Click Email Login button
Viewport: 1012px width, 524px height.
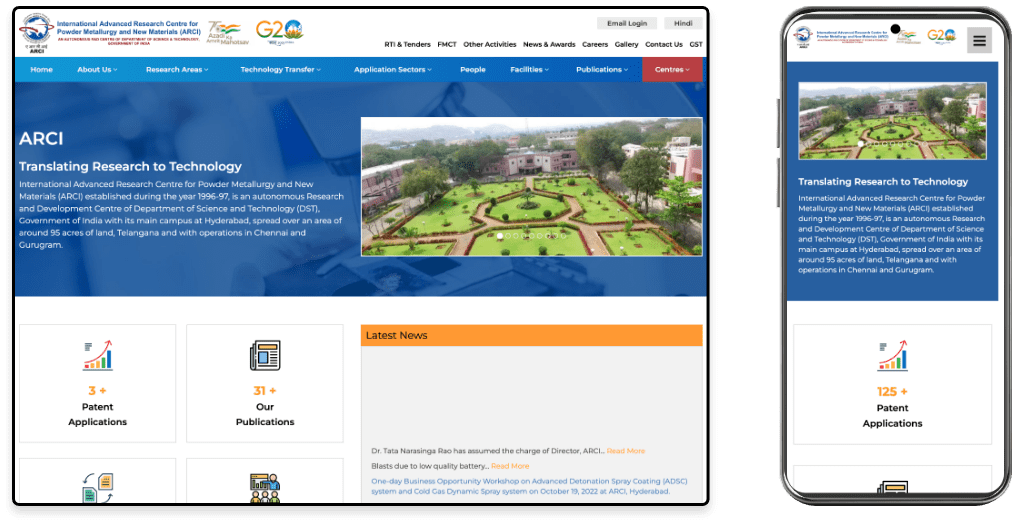pos(627,23)
